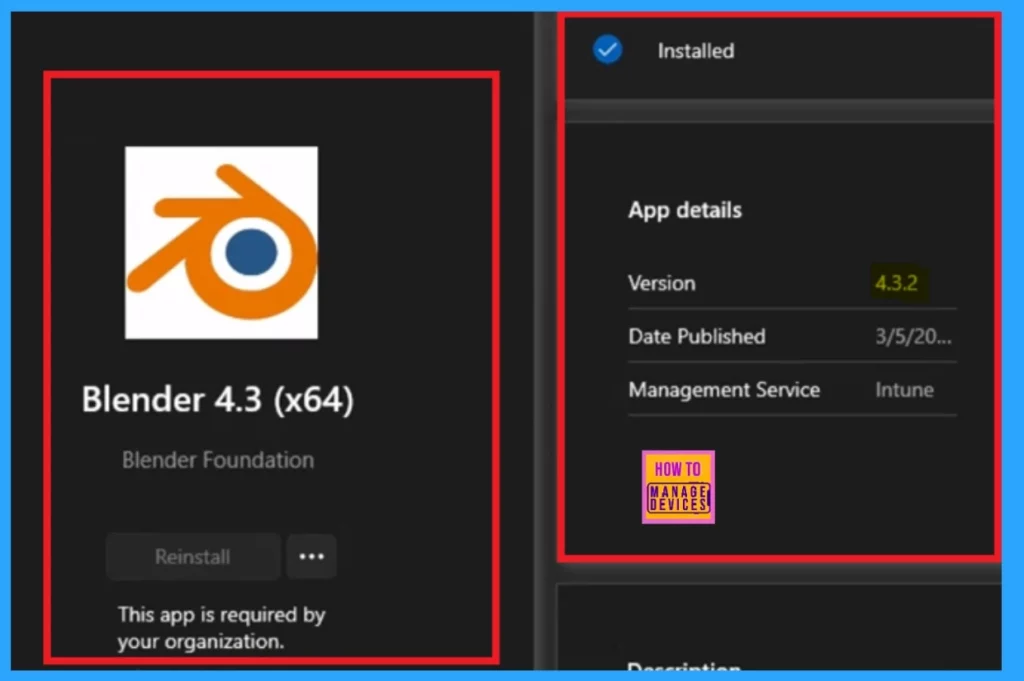This screenshot has height=681, width=1024.
Task: Click the 'Version' label
Action: 662,283
